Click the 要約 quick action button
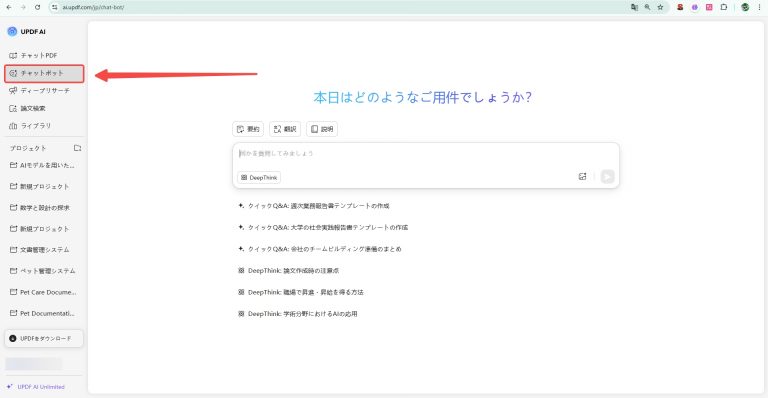 click(248, 129)
